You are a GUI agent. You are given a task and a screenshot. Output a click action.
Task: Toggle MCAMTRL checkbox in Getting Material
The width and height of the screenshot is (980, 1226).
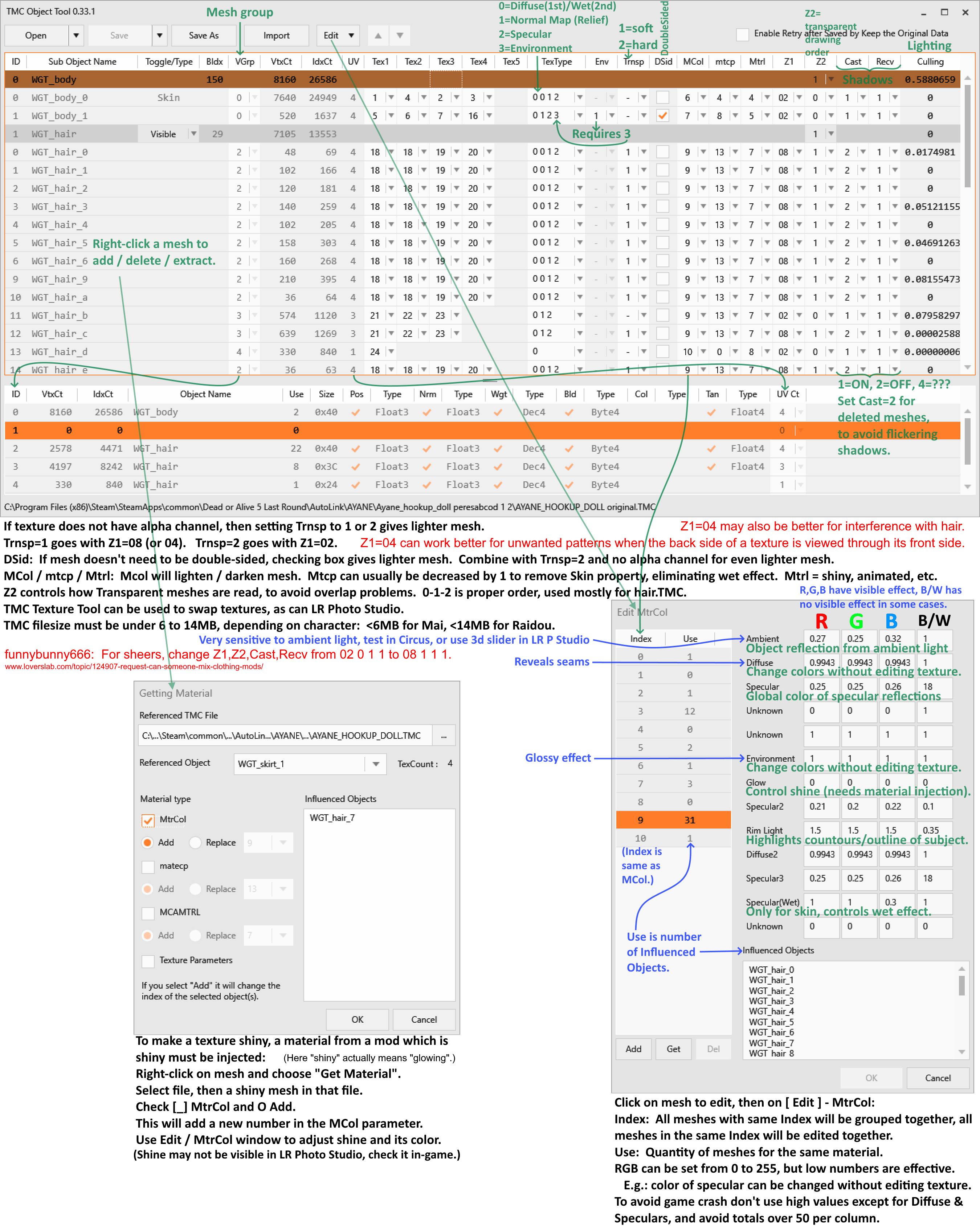[x=148, y=913]
